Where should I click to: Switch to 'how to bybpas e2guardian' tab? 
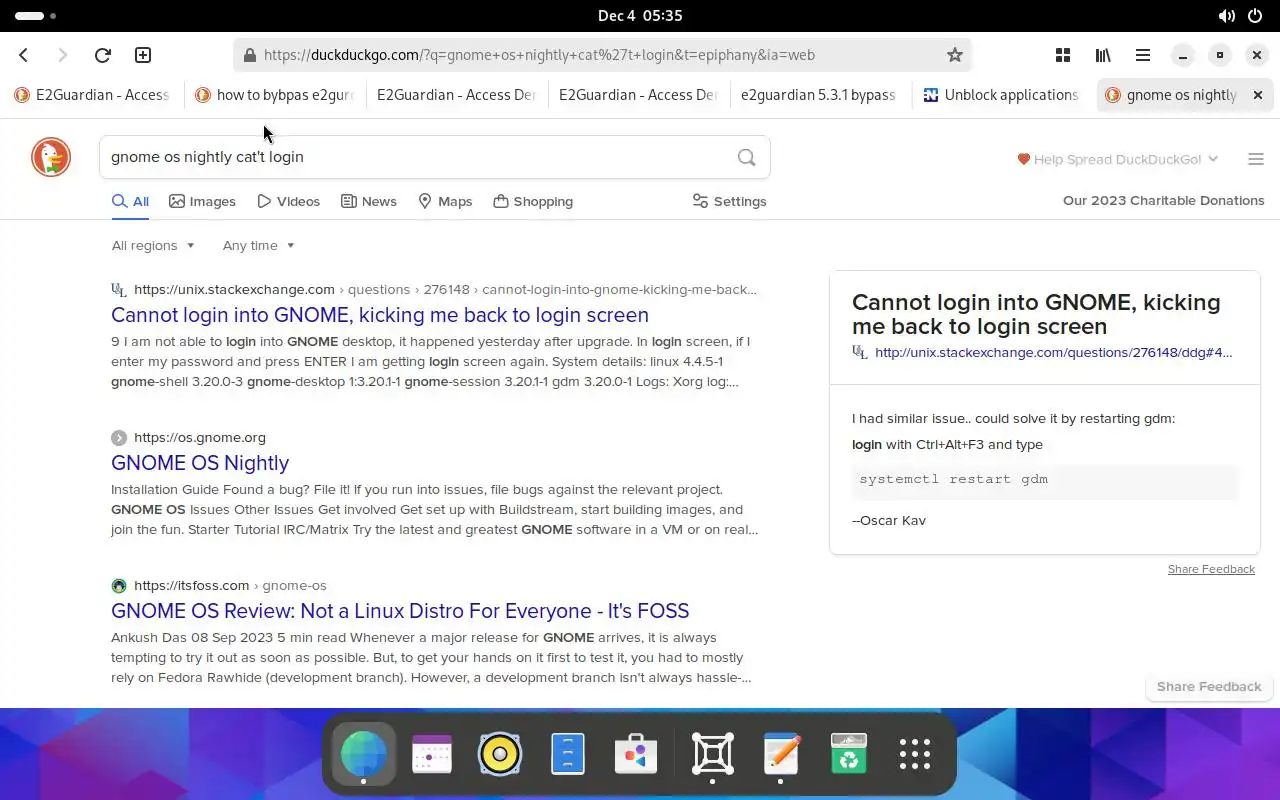[x=274, y=95]
